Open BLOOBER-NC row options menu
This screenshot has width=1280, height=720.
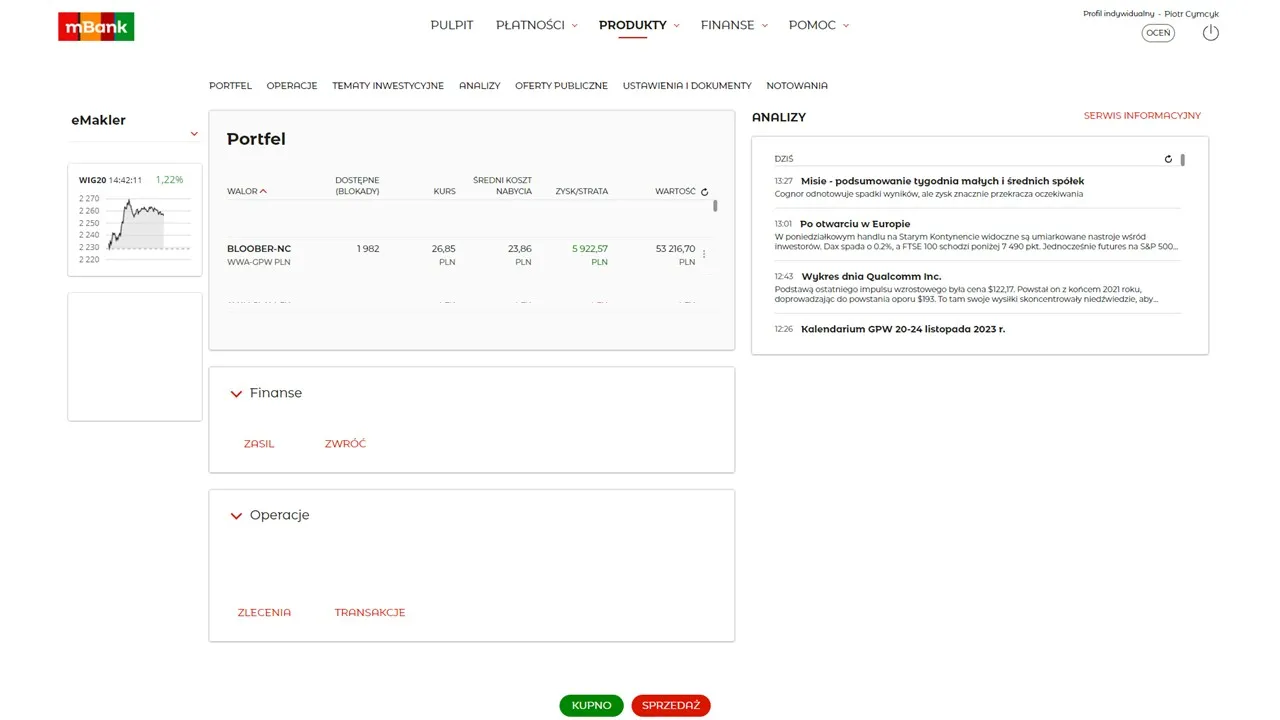coord(704,254)
